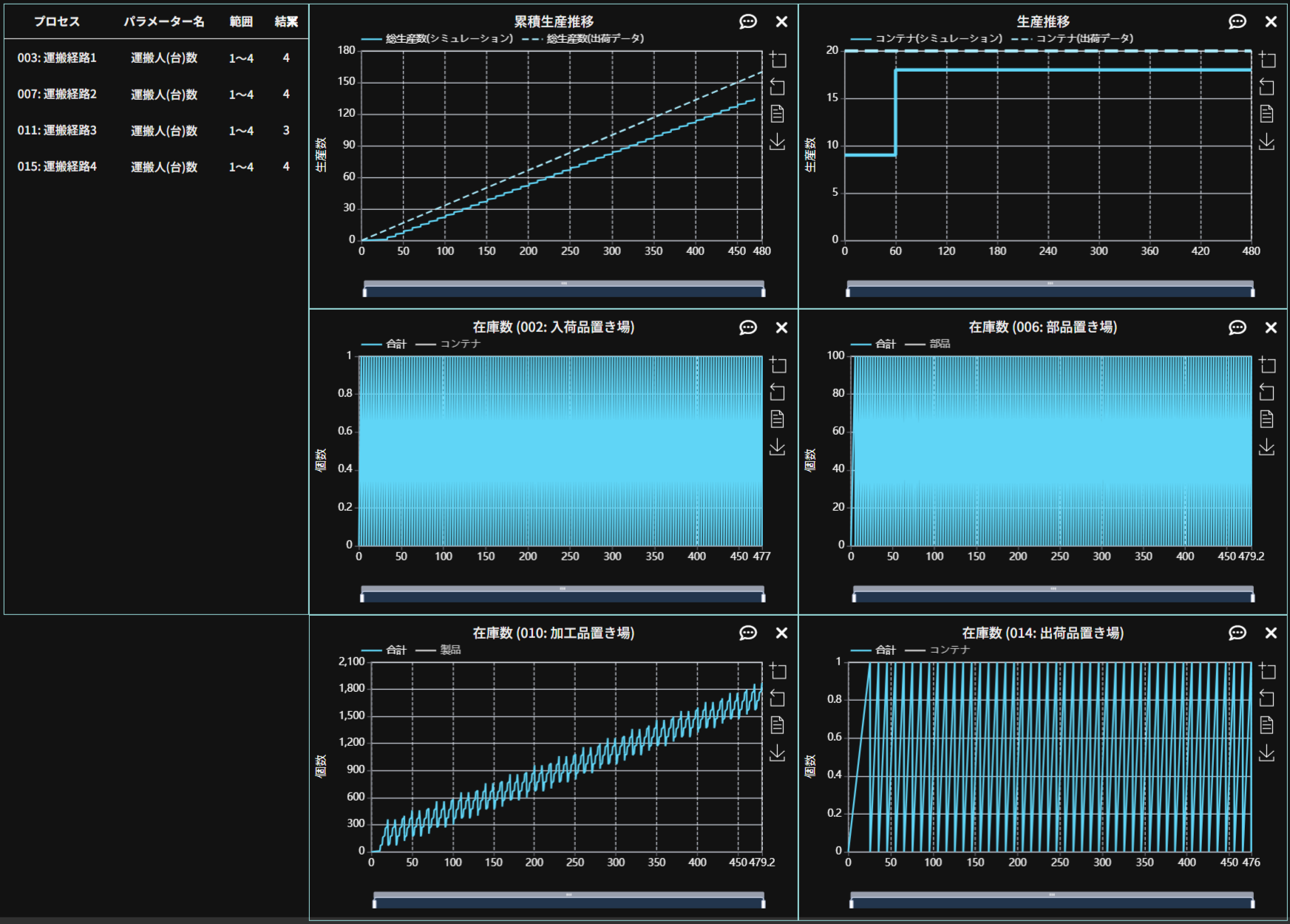Toggle 総生産数(出荷データ) legend series
Image resolution: width=1290 pixels, height=924 pixels.
[583, 38]
